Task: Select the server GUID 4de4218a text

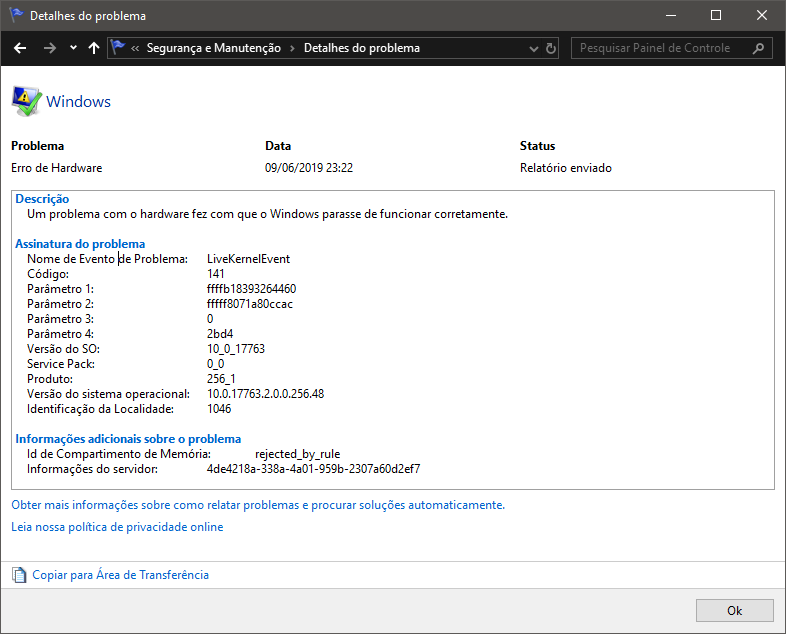Action: click(x=314, y=469)
